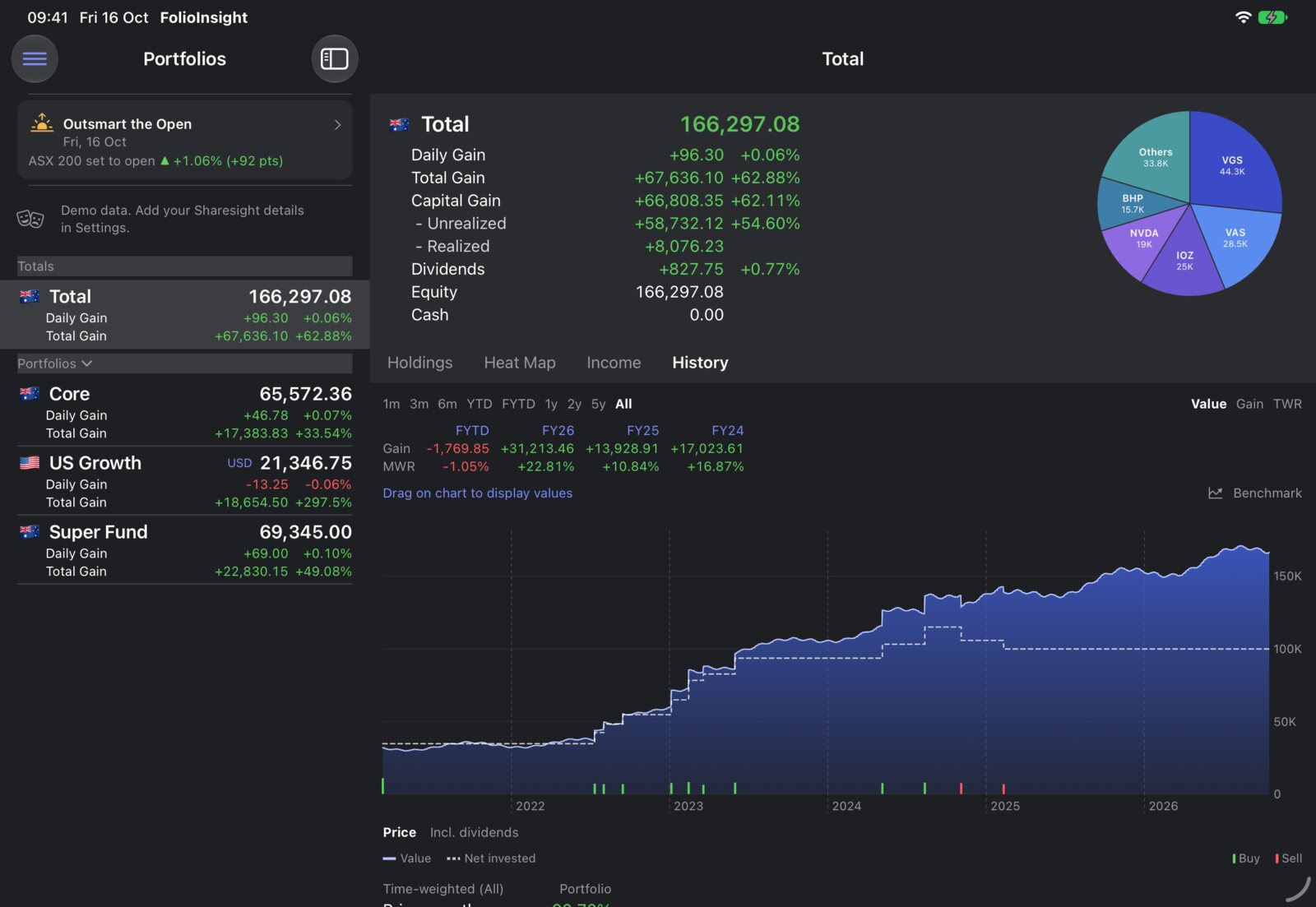Select the Total row in the sidebar
1316x907 pixels.
pyautogui.click(x=185, y=315)
